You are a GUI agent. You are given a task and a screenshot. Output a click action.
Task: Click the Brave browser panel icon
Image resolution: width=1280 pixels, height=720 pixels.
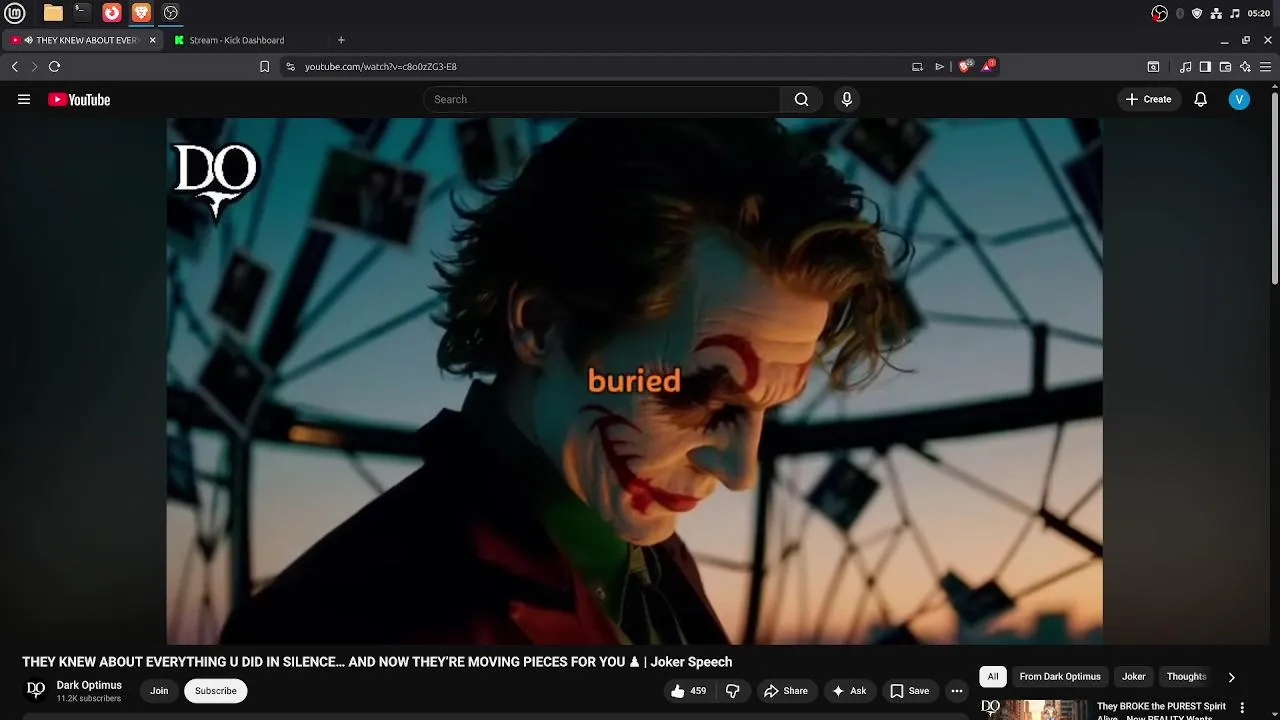click(141, 13)
